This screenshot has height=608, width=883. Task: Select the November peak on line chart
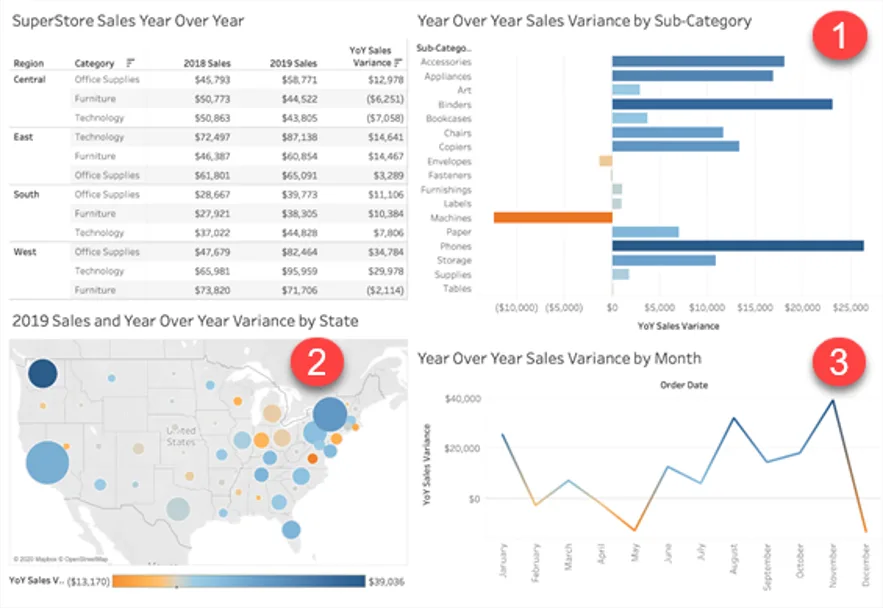point(833,400)
